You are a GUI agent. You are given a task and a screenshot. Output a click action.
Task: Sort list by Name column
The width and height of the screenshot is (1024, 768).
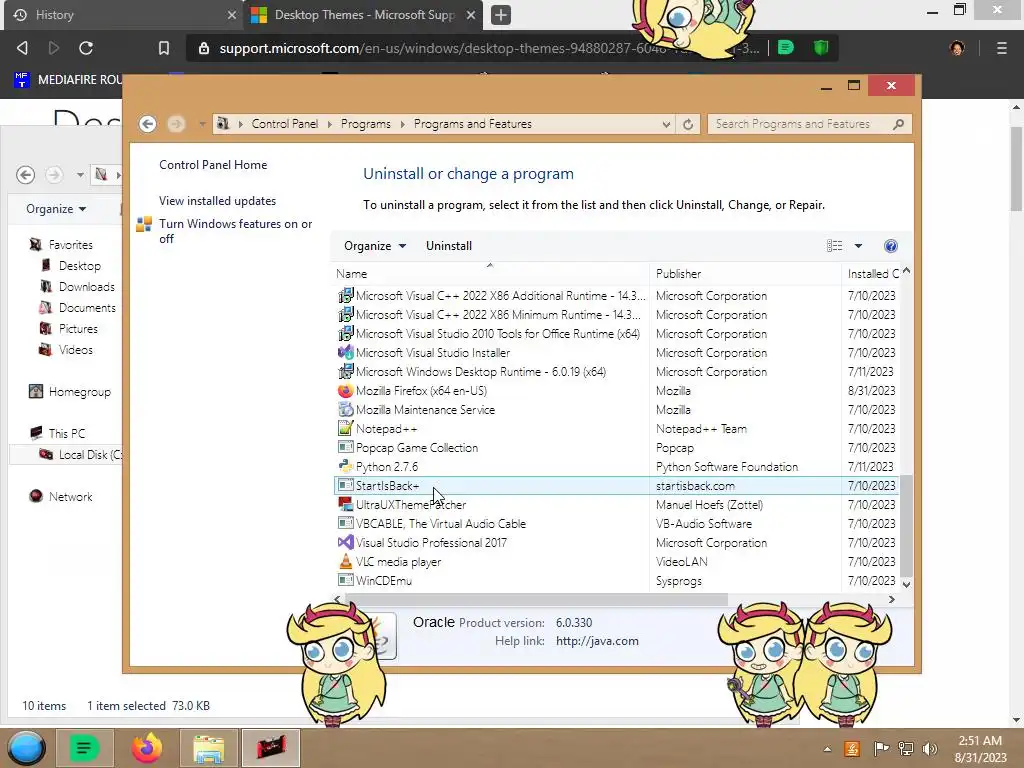click(490, 274)
